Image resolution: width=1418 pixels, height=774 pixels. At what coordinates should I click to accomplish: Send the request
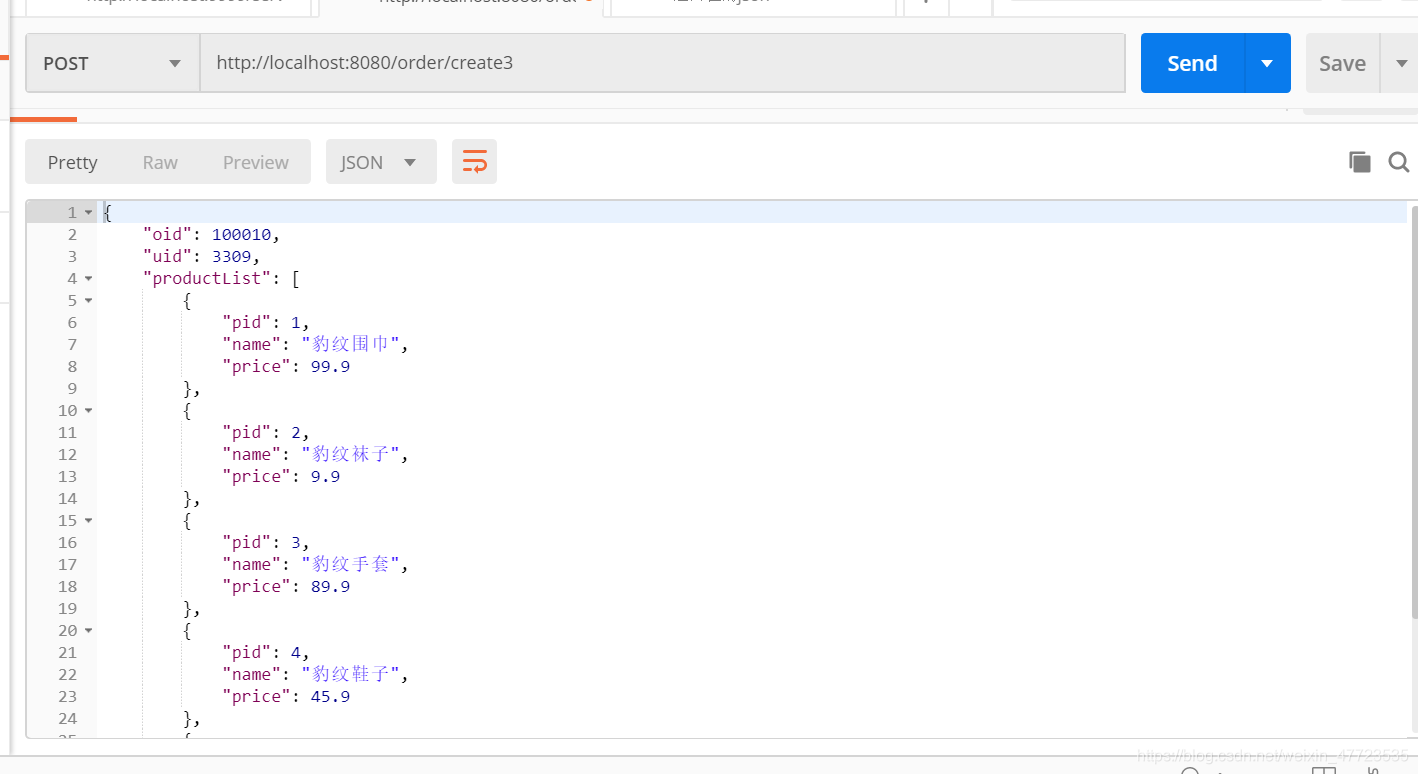tap(1192, 63)
